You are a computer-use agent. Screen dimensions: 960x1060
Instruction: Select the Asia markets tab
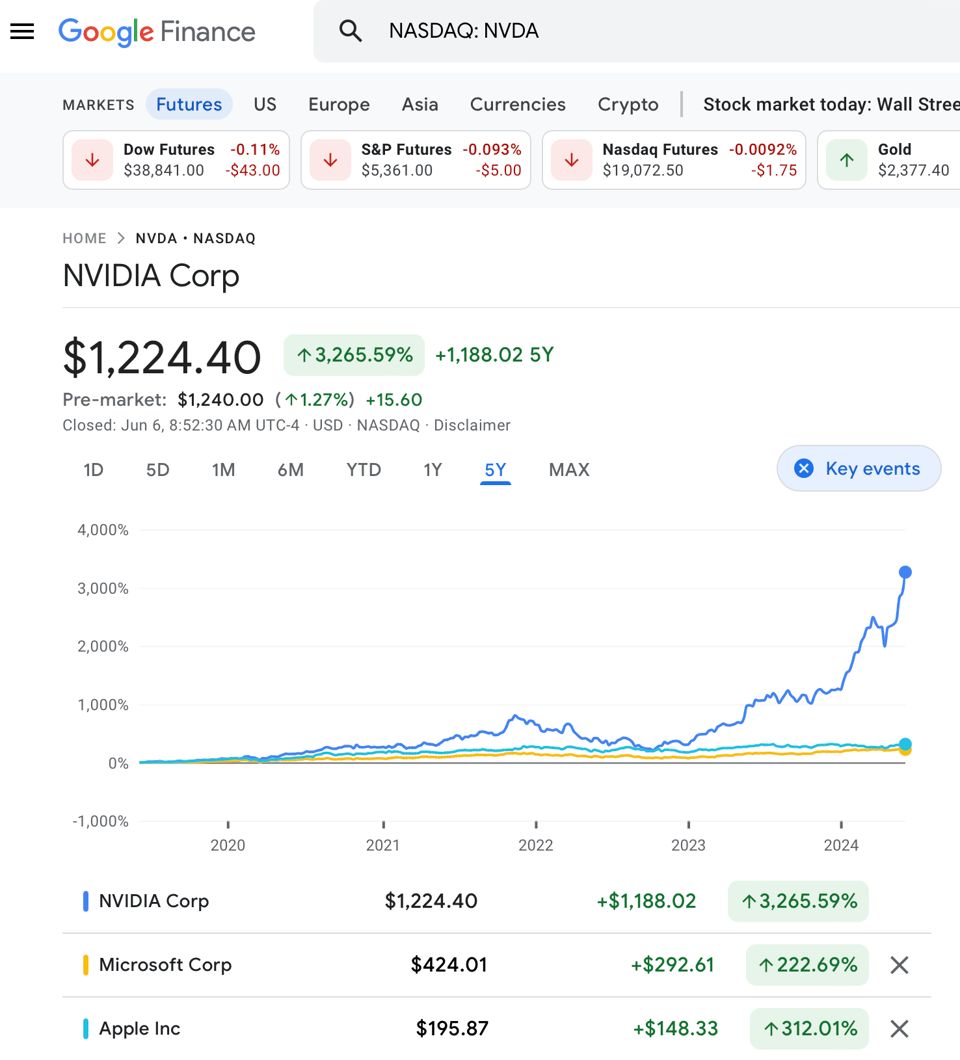[x=420, y=104]
